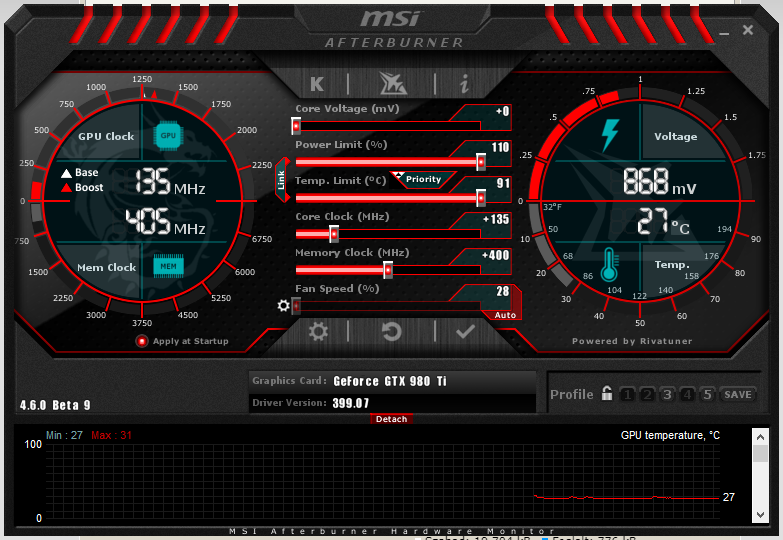Click the GeForce GTX 980 Ti text
783x540 pixels.
pos(390,381)
